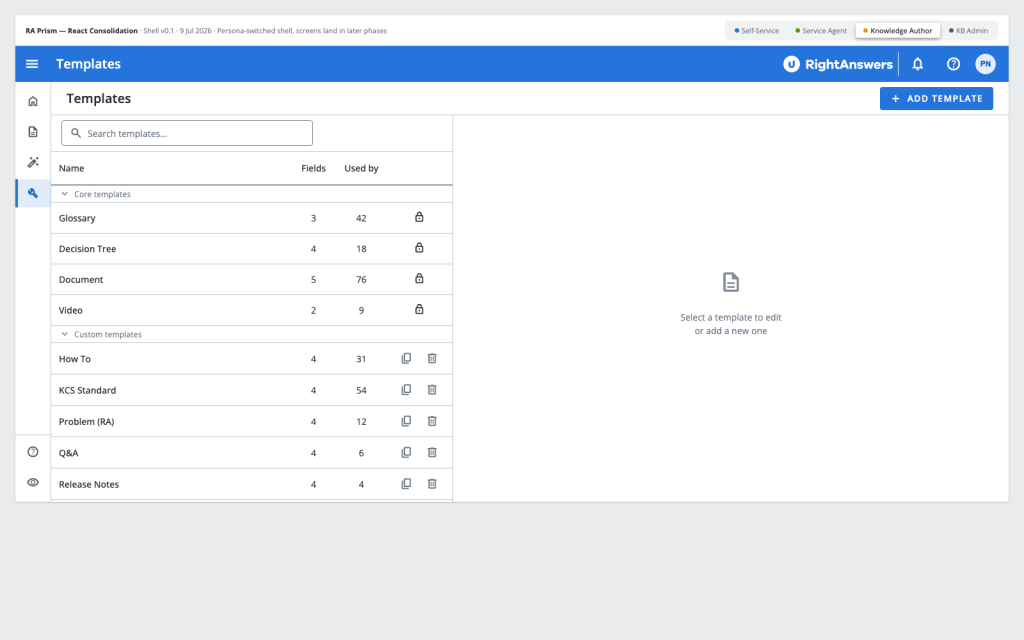Open the documents sidebar icon
The height and width of the screenshot is (640, 1024).
click(x=33, y=132)
